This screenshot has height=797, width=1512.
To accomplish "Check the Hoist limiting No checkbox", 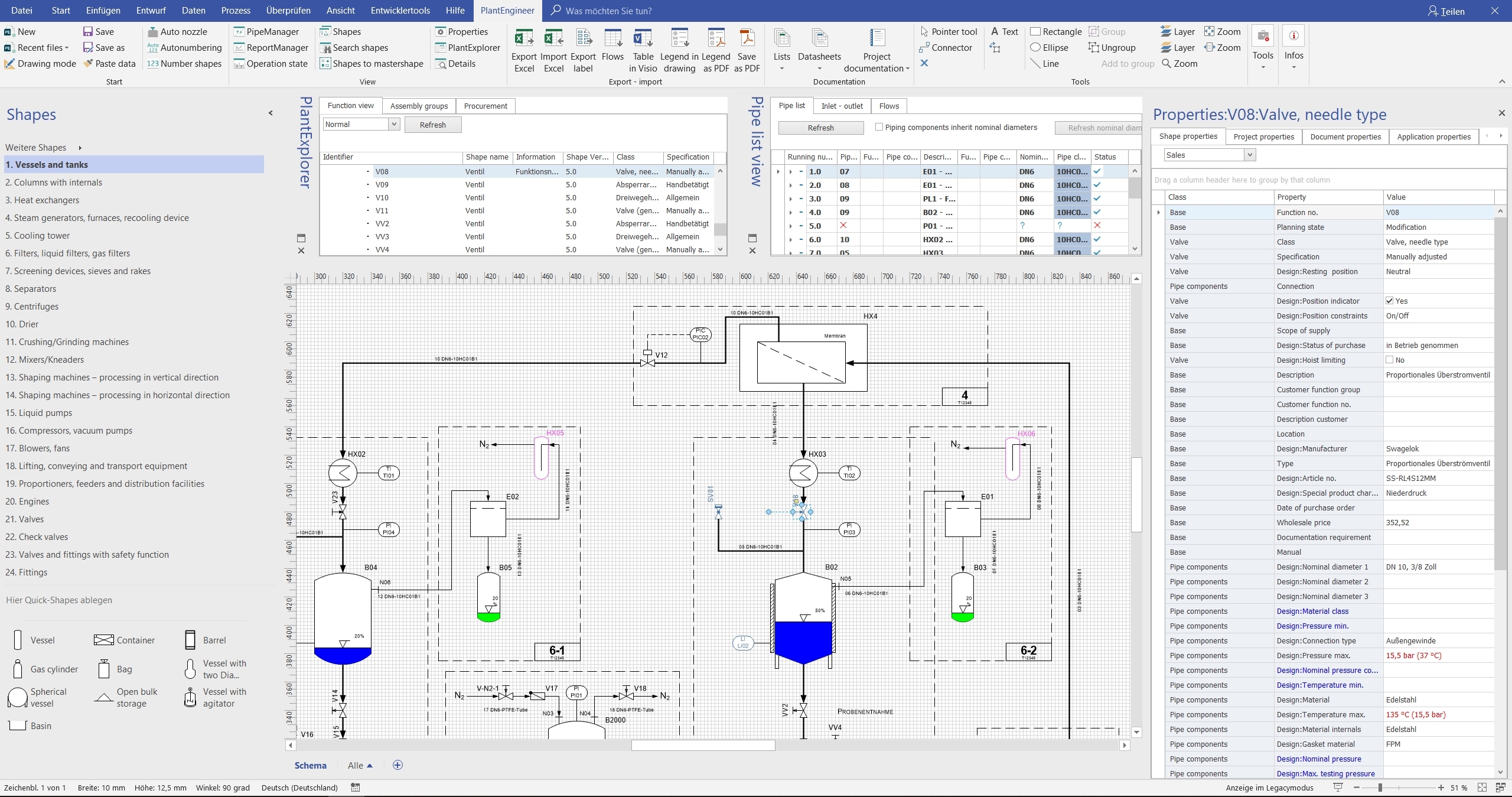I will click(1390, 360).
